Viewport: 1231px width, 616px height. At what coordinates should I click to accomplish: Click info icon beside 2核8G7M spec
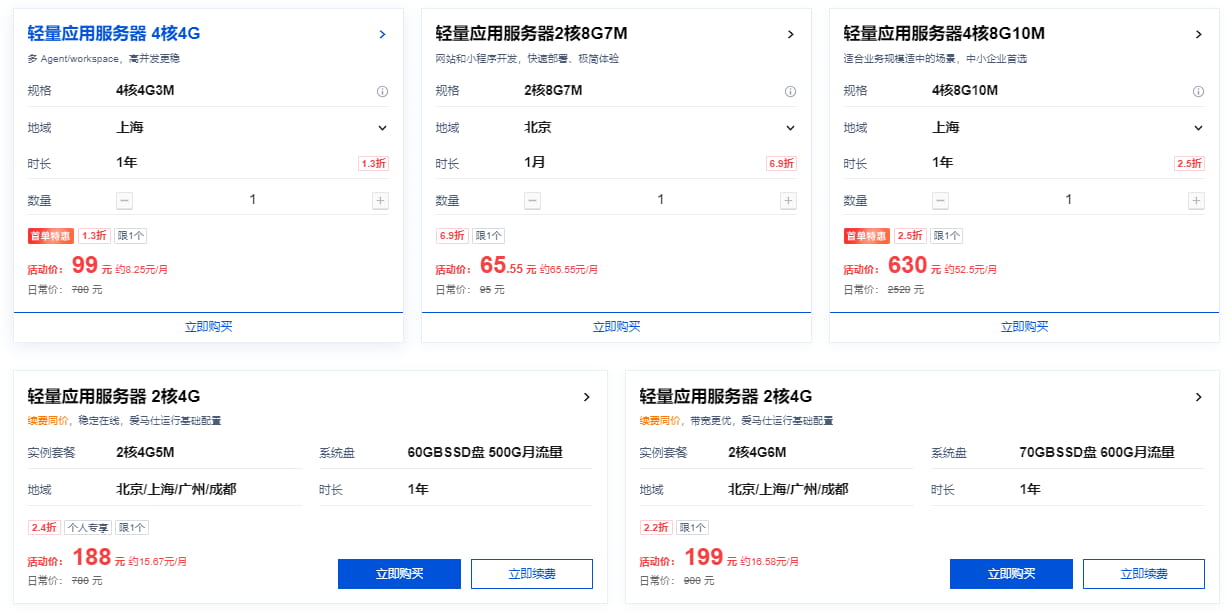pos(790,91)
